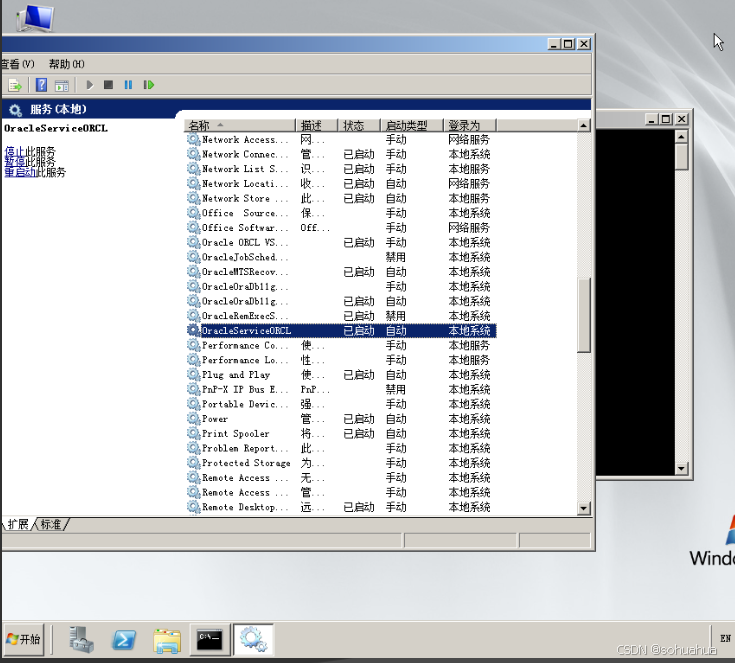
Task: Select the Plug and Play service row
Action: tap(341, 375)
